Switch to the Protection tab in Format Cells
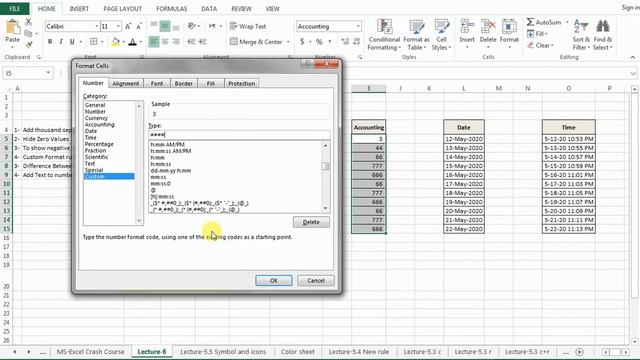 click(242, 83)
